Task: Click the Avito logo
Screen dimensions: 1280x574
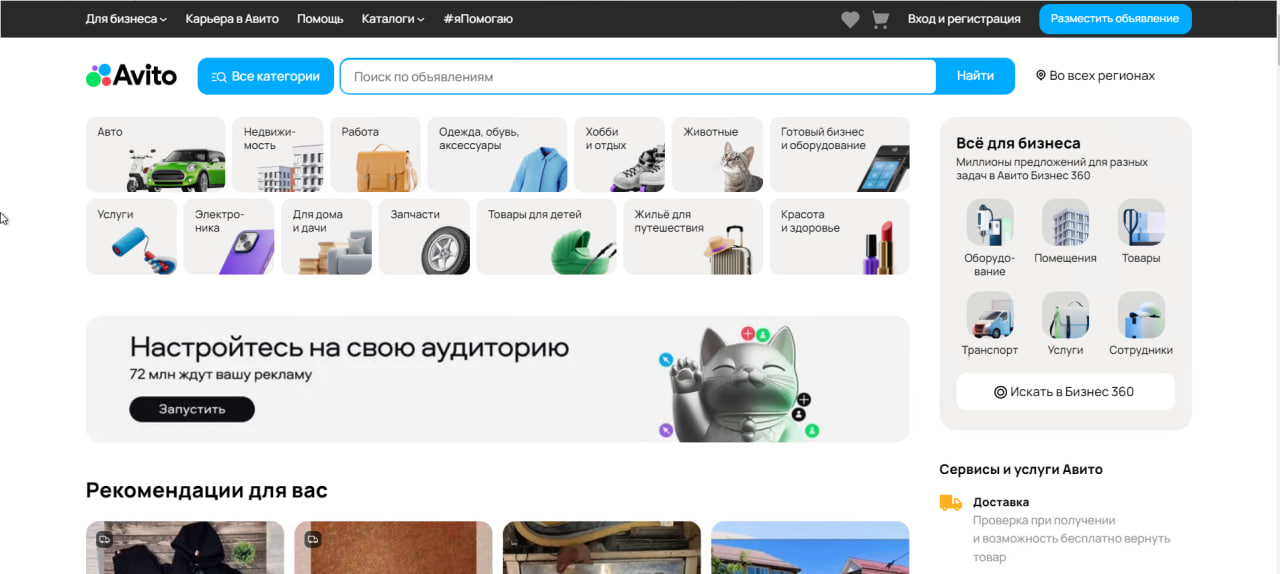Action: pyautogui.click(x=131, y=76)
